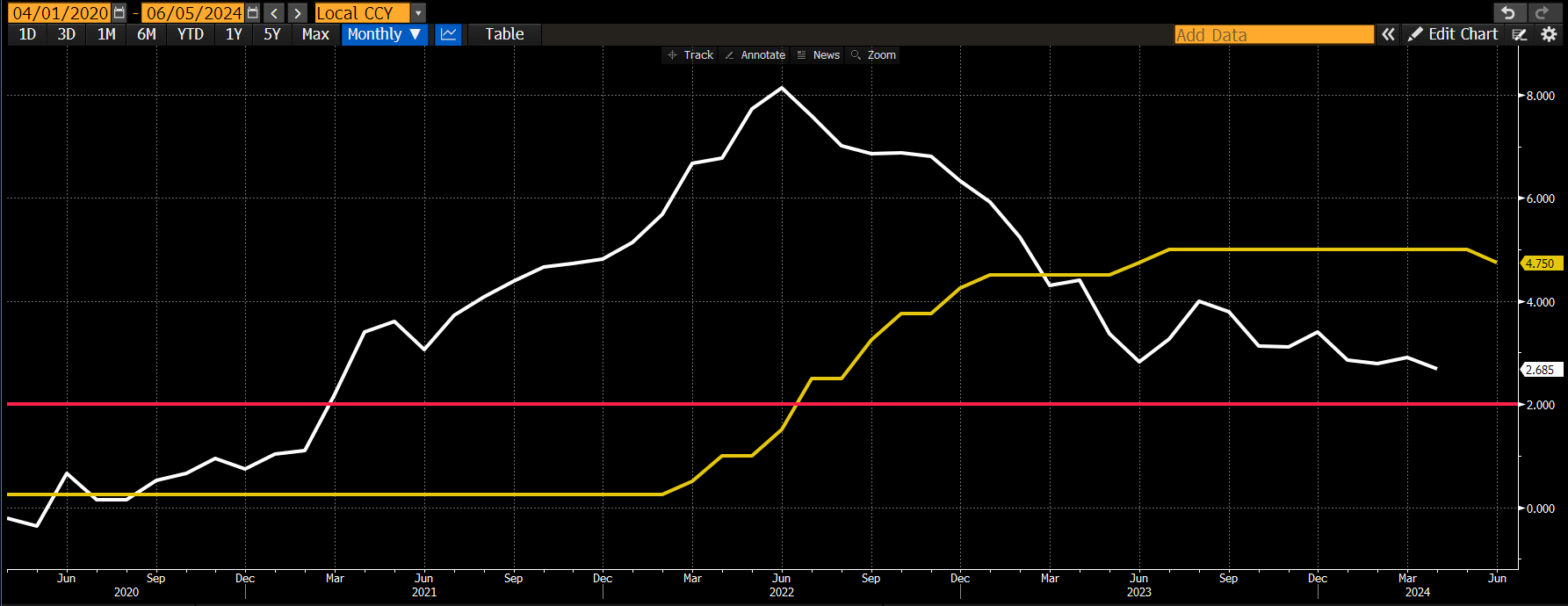Click the annotation edit icon beside Edit Chart
This screenshot has width=1568, height=606.
(x=1520, y=34)
